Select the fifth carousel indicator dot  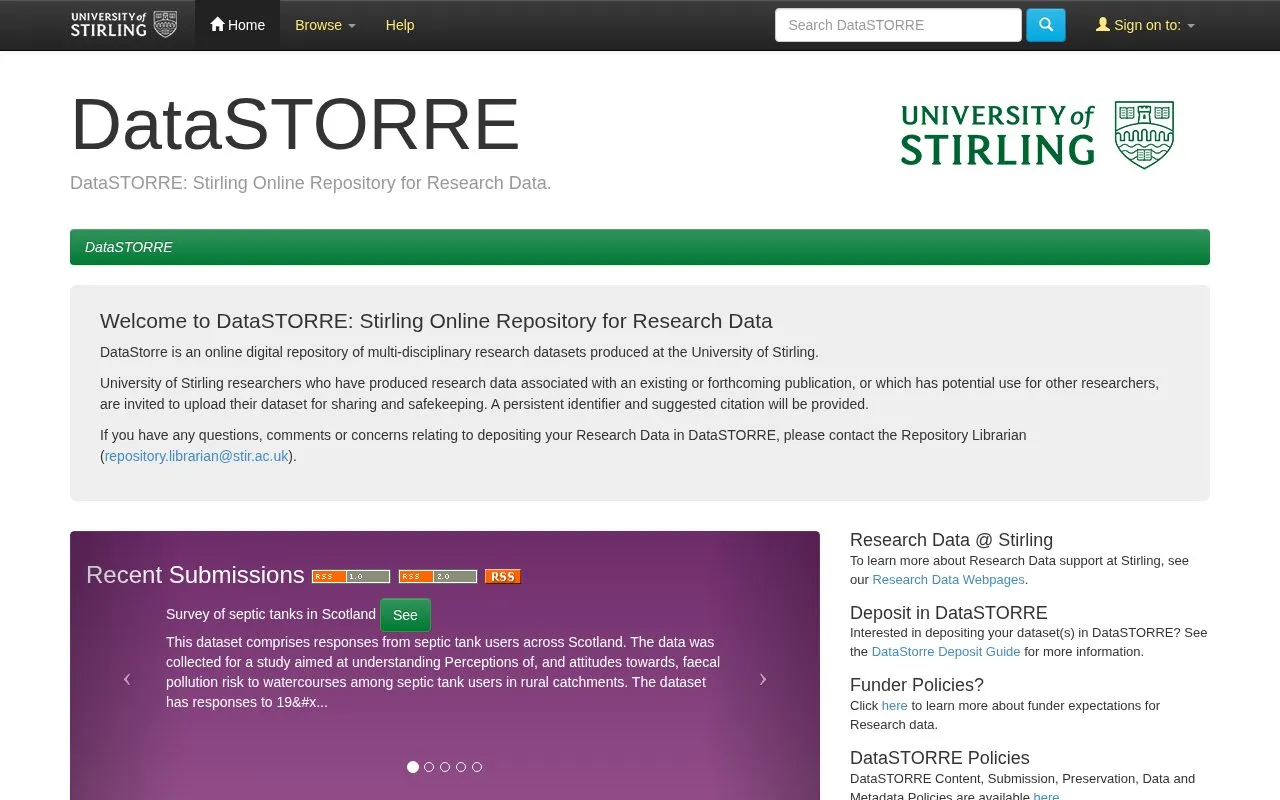tap(477, 767)
